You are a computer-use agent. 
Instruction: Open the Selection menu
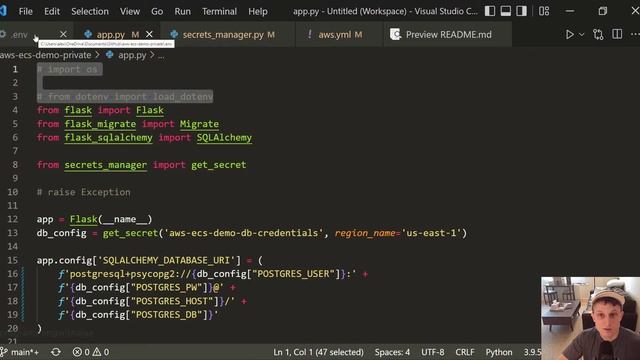[90, 11]
